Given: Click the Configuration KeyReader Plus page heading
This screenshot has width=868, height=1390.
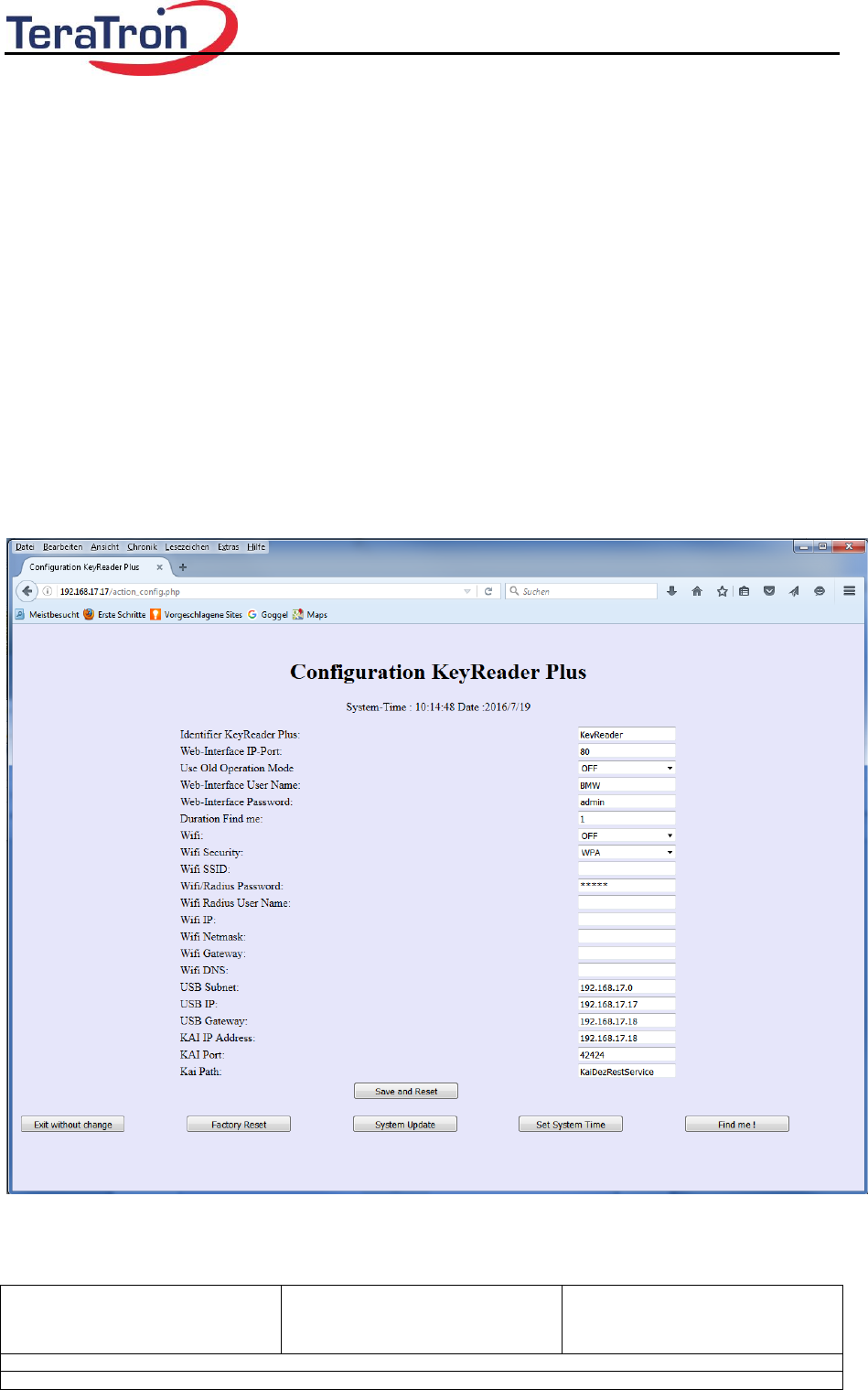Looking at the screenshot, I should pyautogui.click(x=438, y=673).
